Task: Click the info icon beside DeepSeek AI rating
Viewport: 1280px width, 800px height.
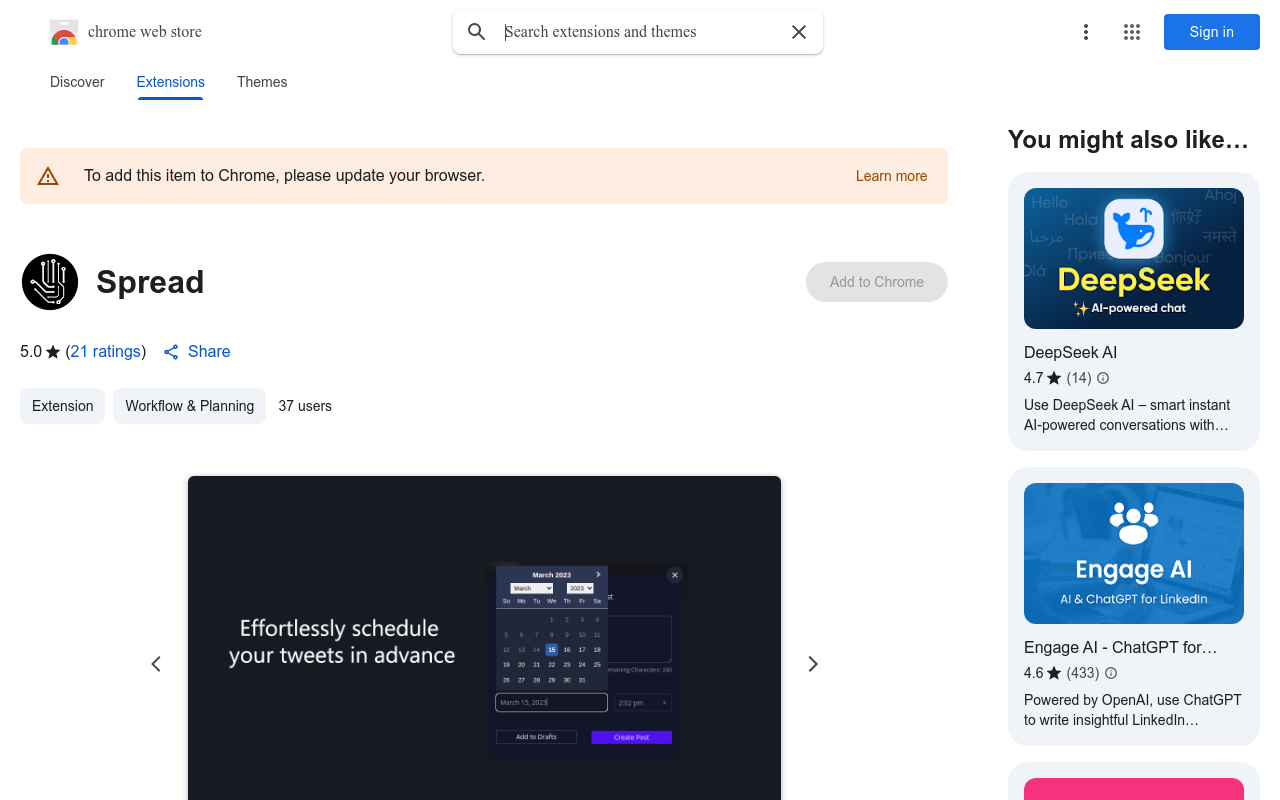Action: coord(1103,378)
